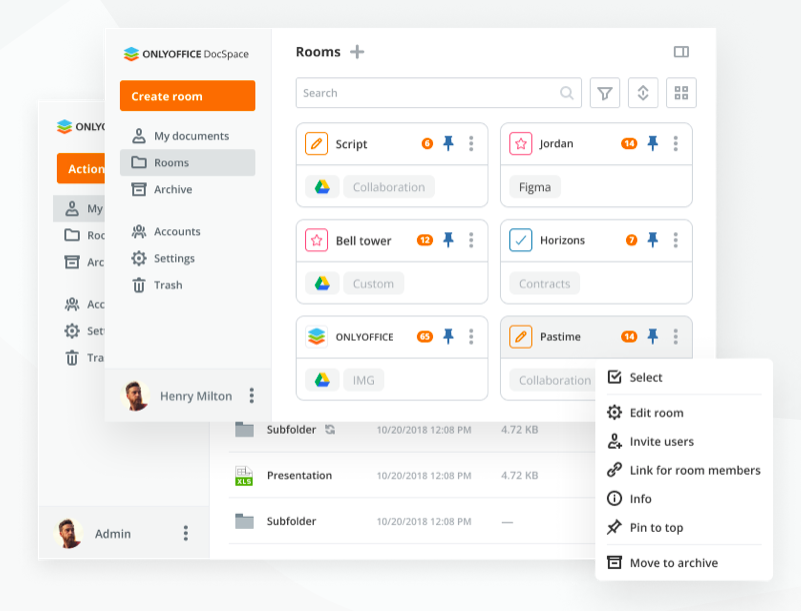Click the Admin avatar in back window
Viewport: 801px width, 611px height.
(68, 533)
